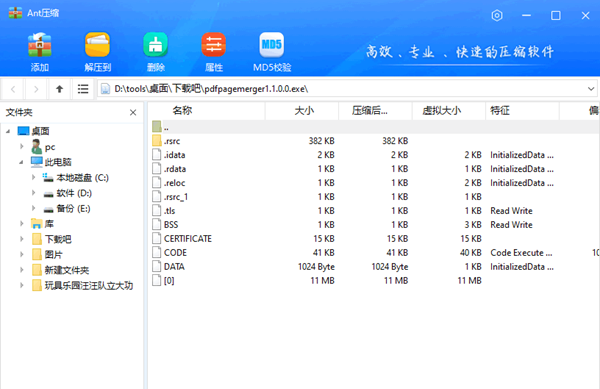Select 本地磁盘 (C:) drive
The width and height of the screenshot is (600, 389).
point(75,177)
